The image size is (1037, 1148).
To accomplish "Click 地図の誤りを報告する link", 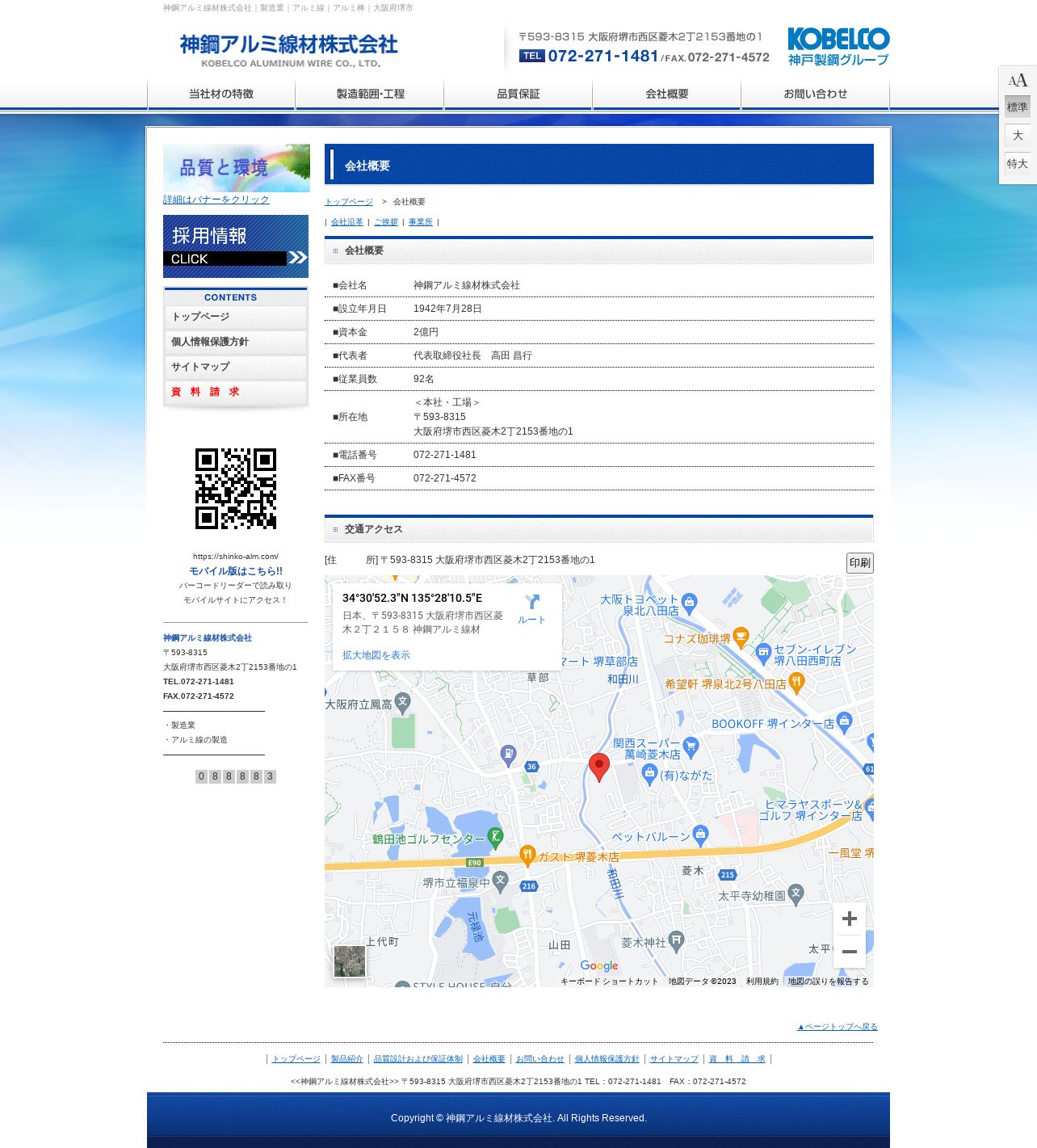I will coord(829,982).
